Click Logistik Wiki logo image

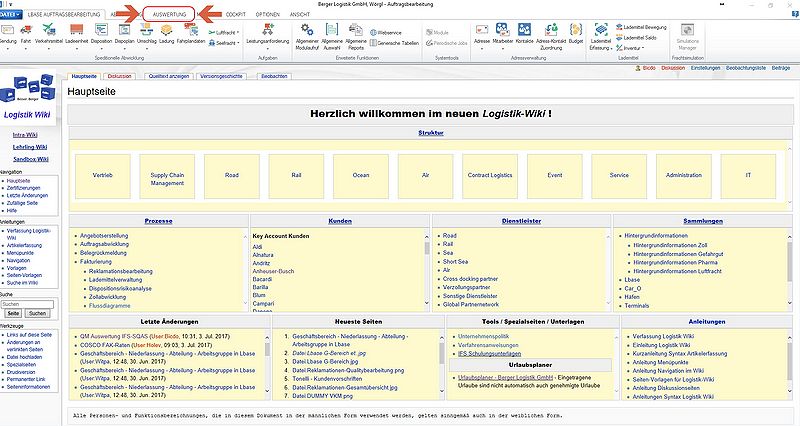28,97
